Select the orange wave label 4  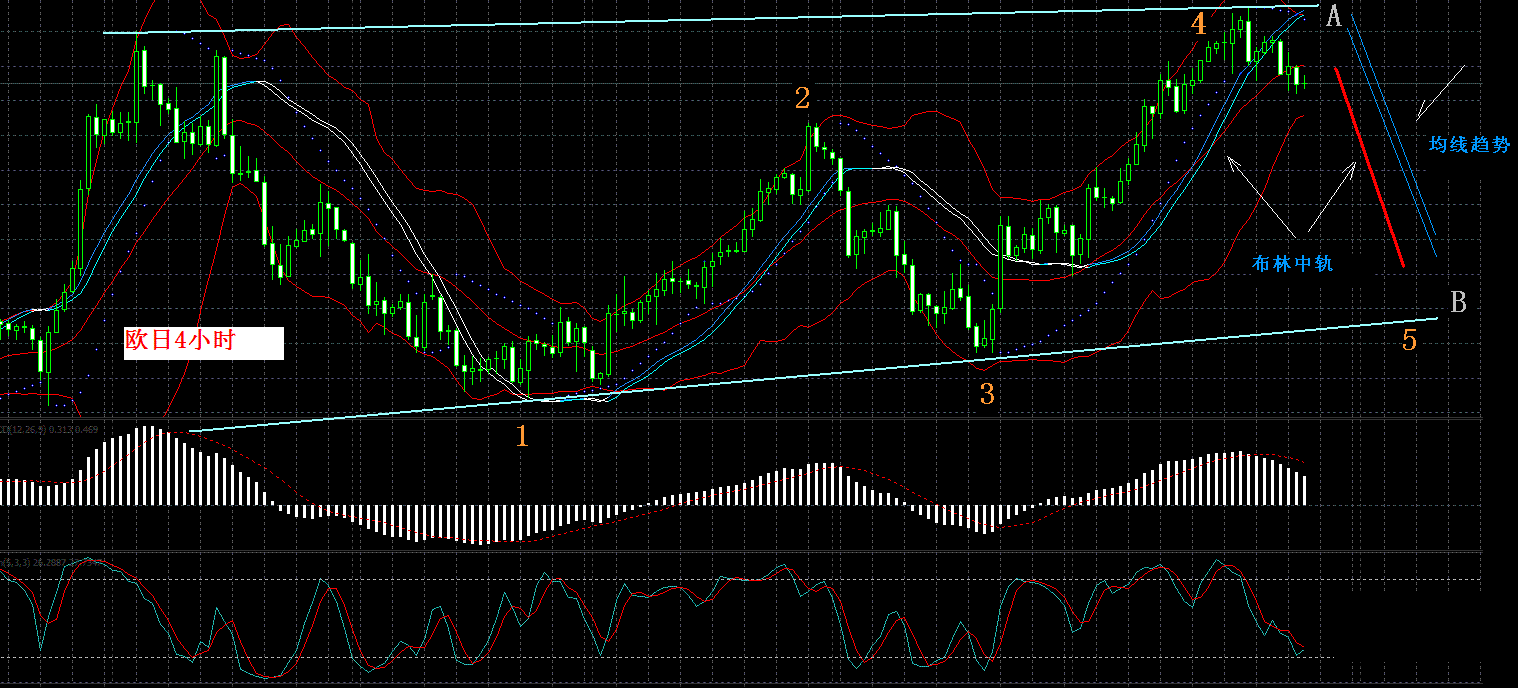1199,24
